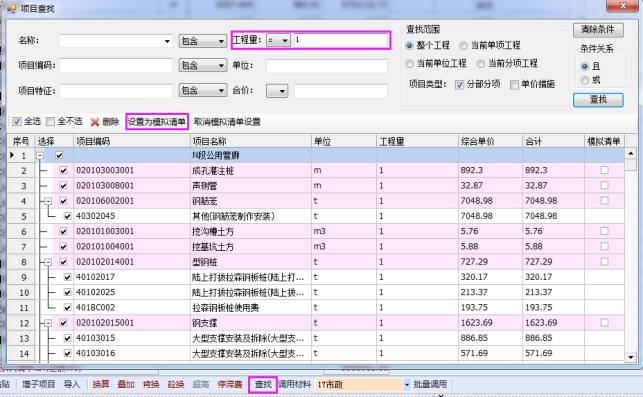
Task: Click the results table scrollbar up arrow
Action: click(x=631, y=154)
